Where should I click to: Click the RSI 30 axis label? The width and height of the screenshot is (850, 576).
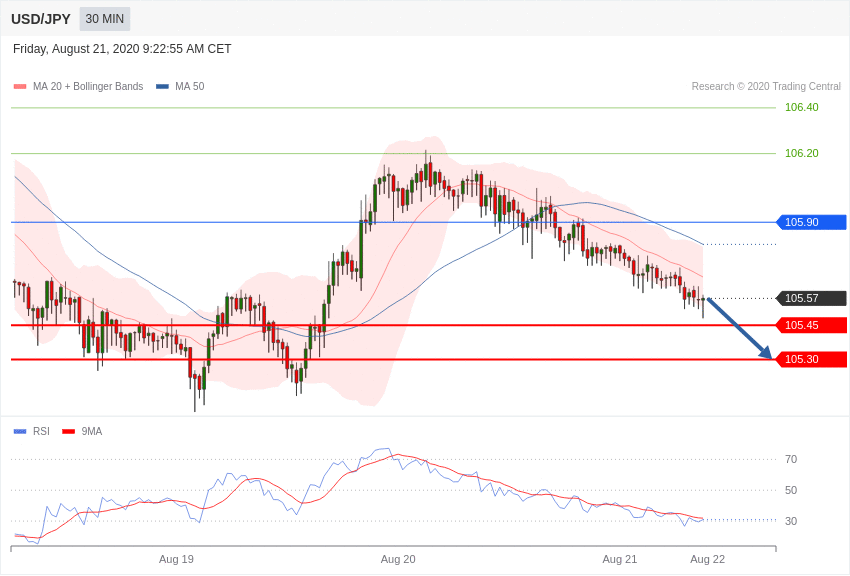coord(791,521)
